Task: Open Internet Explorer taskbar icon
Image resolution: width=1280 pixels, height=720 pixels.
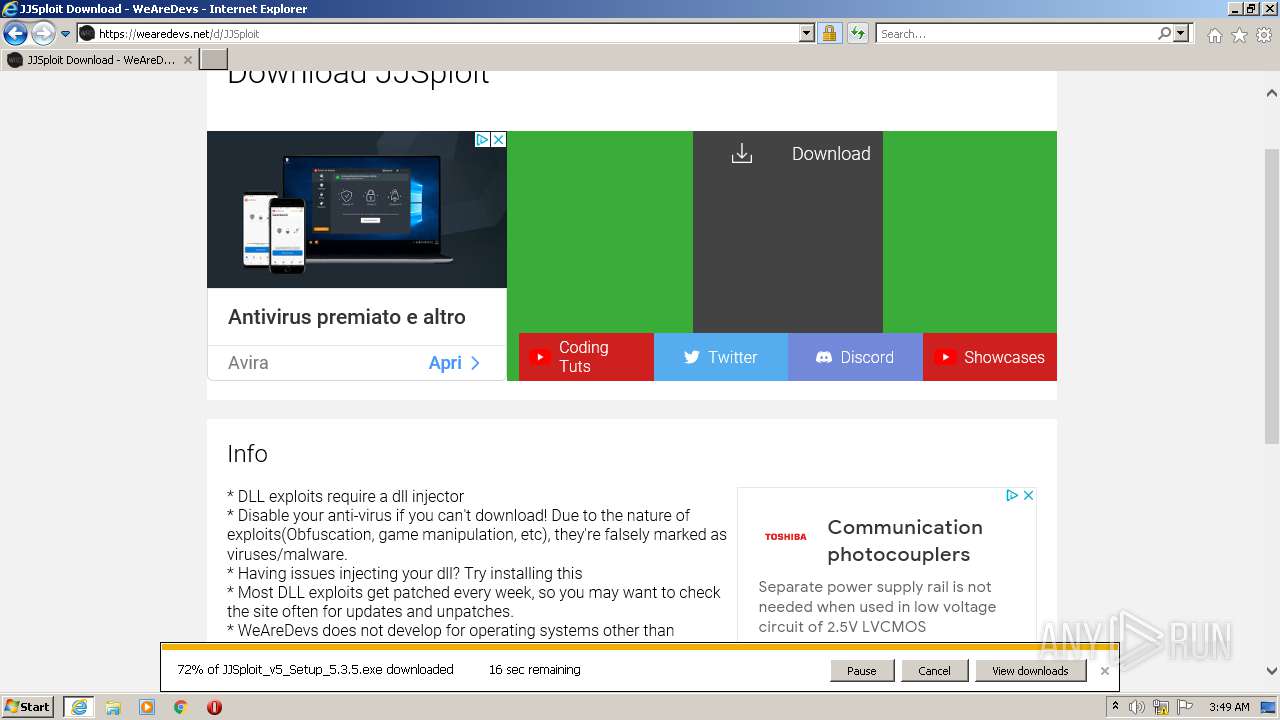Action: (x=78, y=707)
